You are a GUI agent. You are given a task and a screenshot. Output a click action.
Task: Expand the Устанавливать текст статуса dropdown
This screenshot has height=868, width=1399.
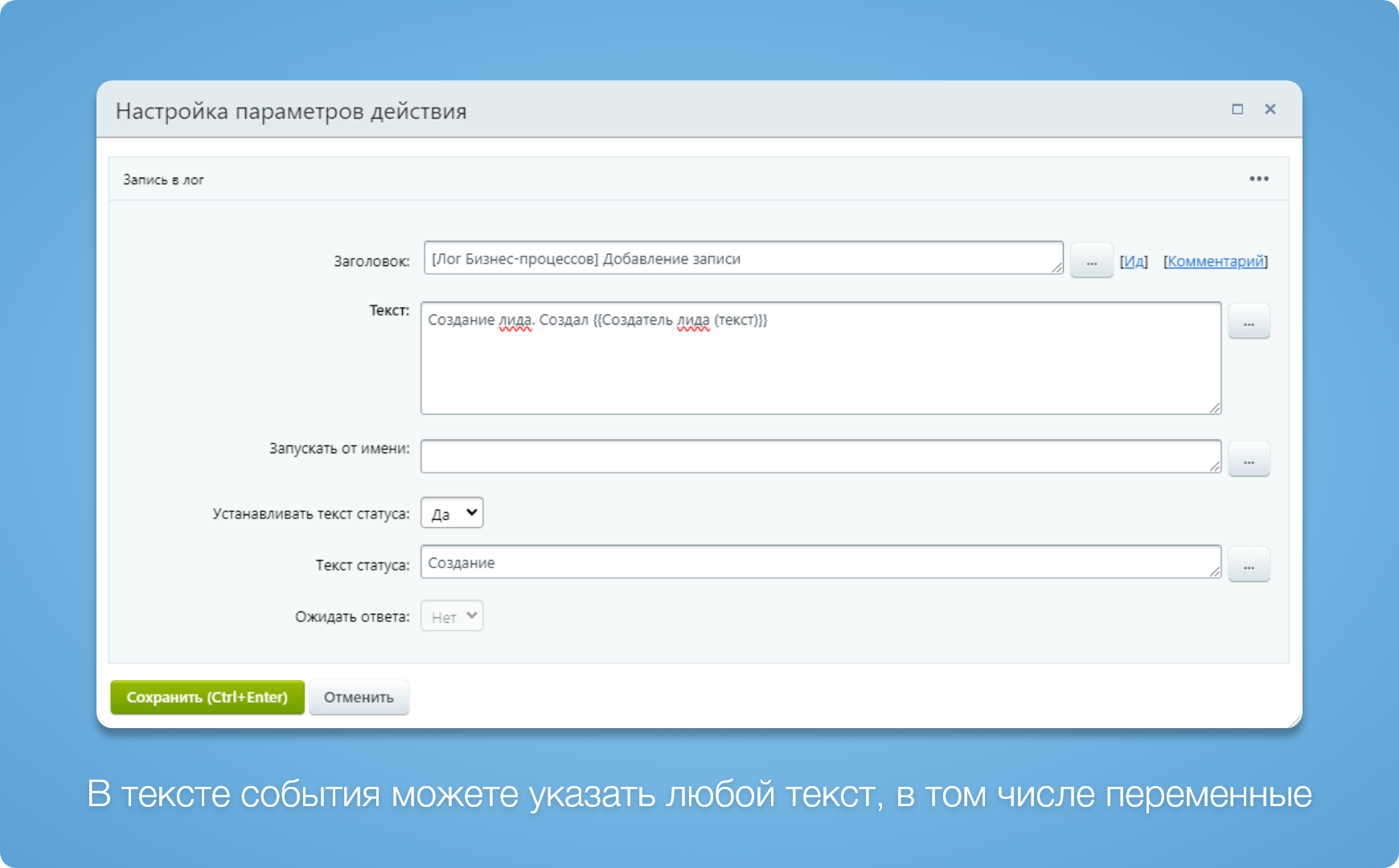(x=452, y=513)
